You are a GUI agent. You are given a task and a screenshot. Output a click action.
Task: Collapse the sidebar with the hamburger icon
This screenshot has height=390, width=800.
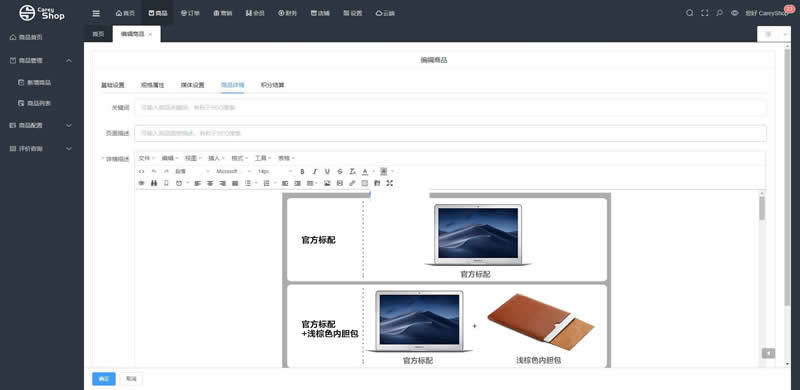tap(96, 13)
